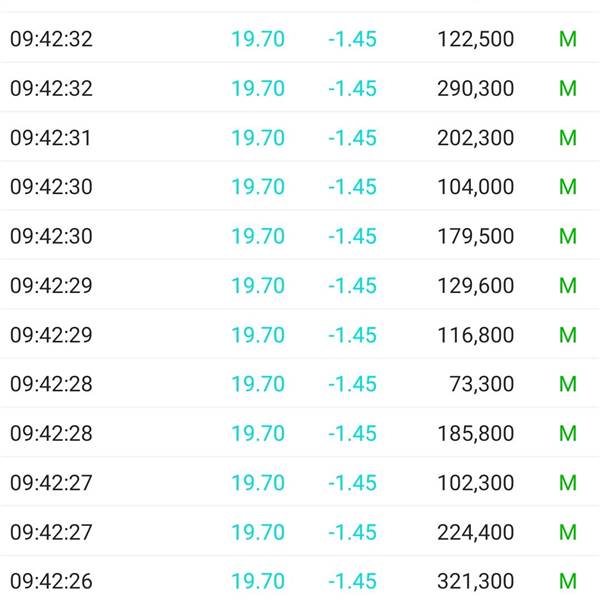The image size is (600, 600).
Task: Select the 129,600 volume trade row
Action: pos(300,285)
